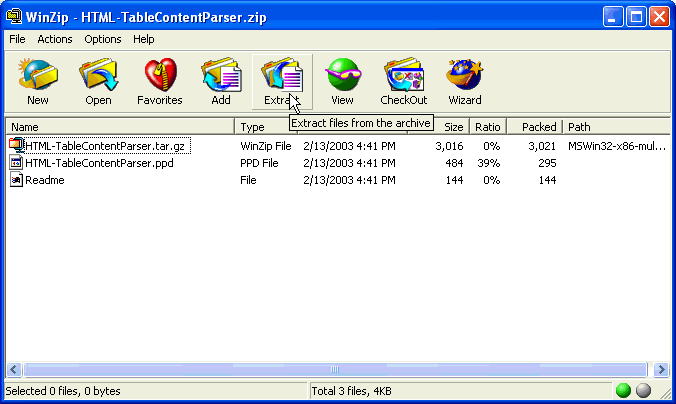
Task: Open the Help menu
Action: click(144, 39)
